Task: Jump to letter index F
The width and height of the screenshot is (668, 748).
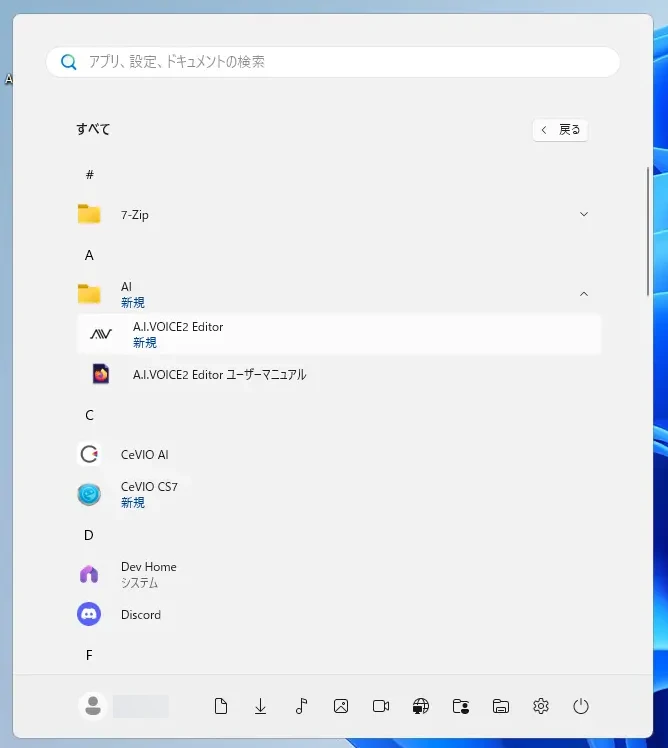Action: [89, 655]
